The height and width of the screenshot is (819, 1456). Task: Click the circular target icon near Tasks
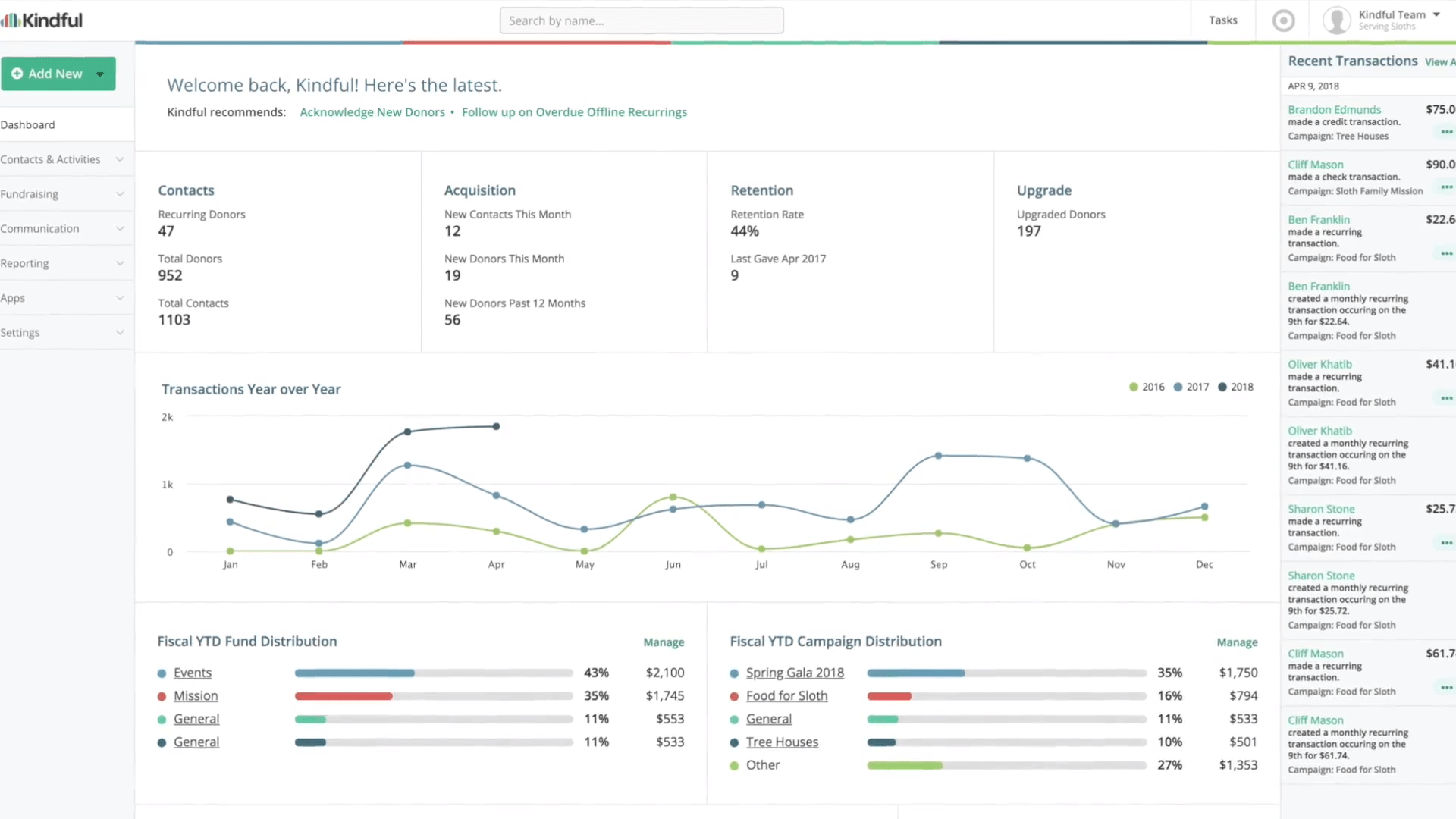pos(1283,20)
